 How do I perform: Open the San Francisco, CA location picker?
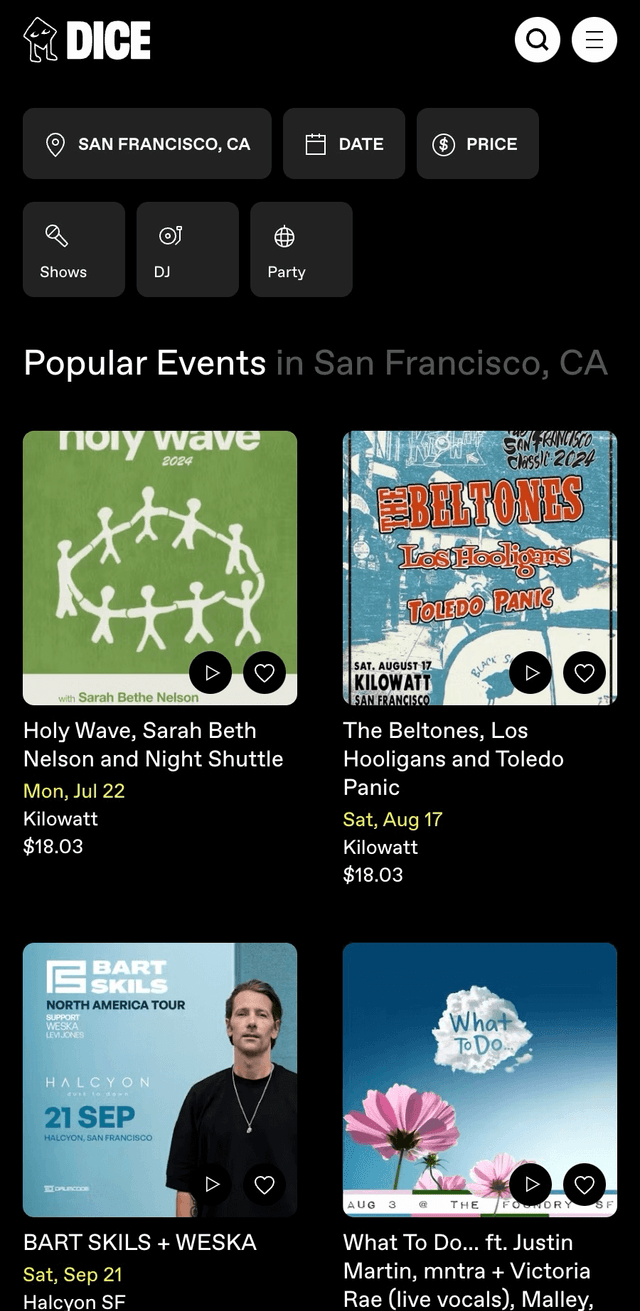pyautogui.click(x=147, y=144)
